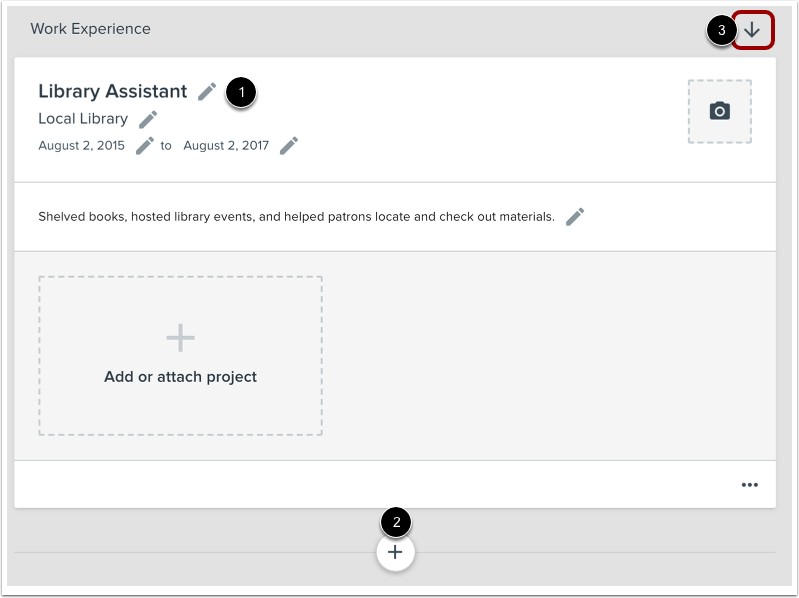Click the Local Library organization text
This screenshot has height=598, width=799.
tap(83, 119)
